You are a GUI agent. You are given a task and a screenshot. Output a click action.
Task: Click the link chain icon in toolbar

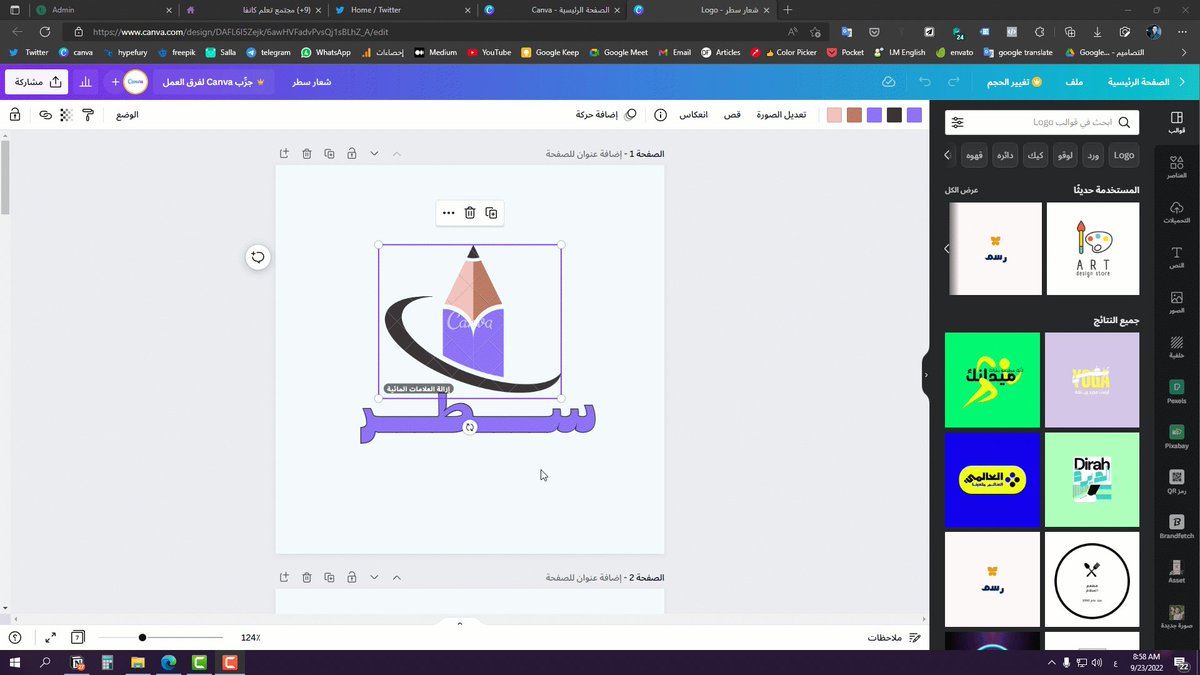pyautogui.click(x=45, y=115)
